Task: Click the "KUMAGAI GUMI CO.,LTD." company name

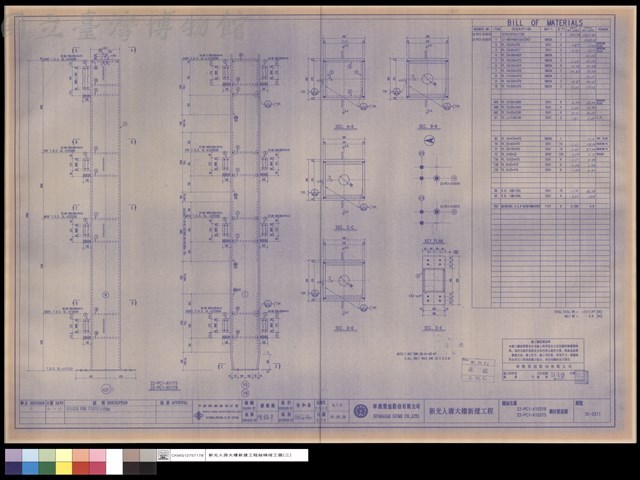Action: 396,415
